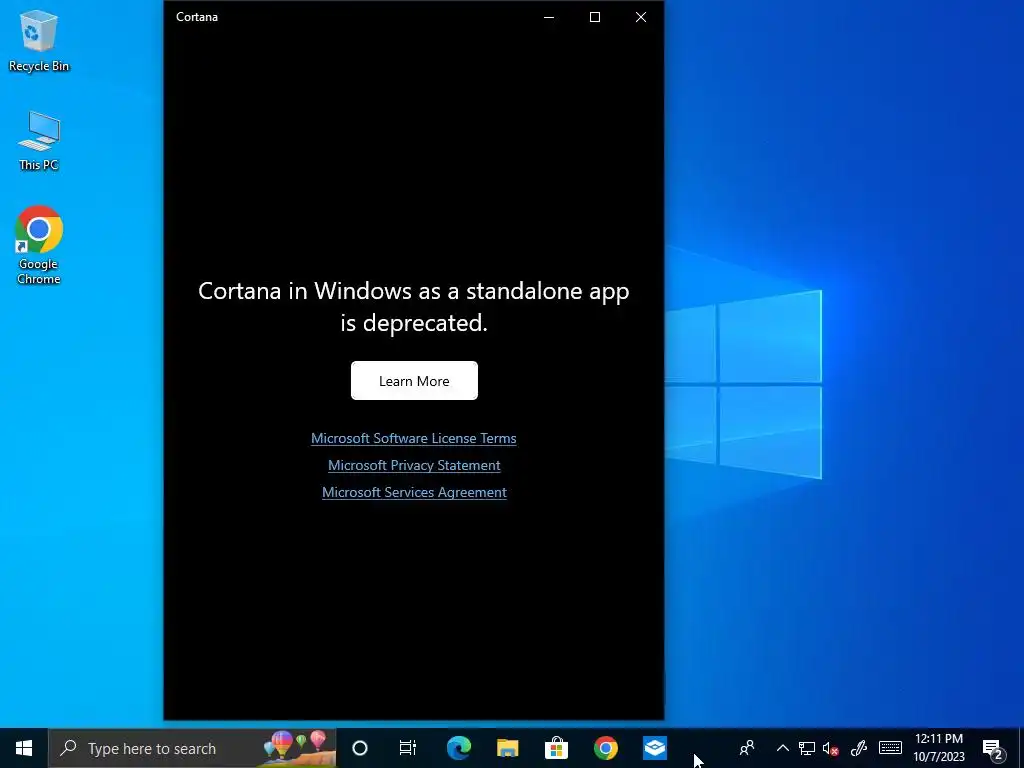Screen dimensions: 1024x768
Task: Select the This PC desktop icon
Action: pyautogui.click(x=39, y=140)
